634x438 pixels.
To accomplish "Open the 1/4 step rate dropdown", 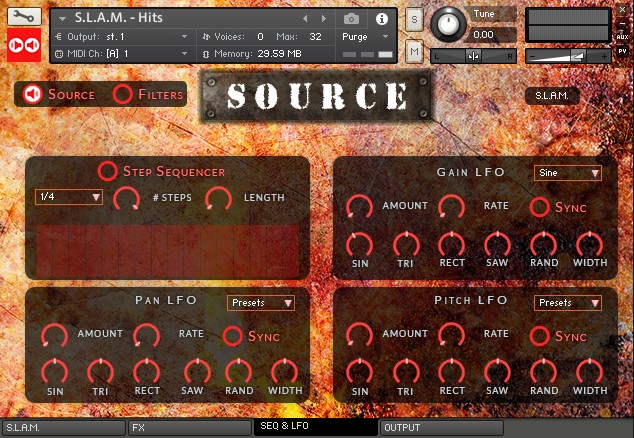I will click(x=69, y=197).
